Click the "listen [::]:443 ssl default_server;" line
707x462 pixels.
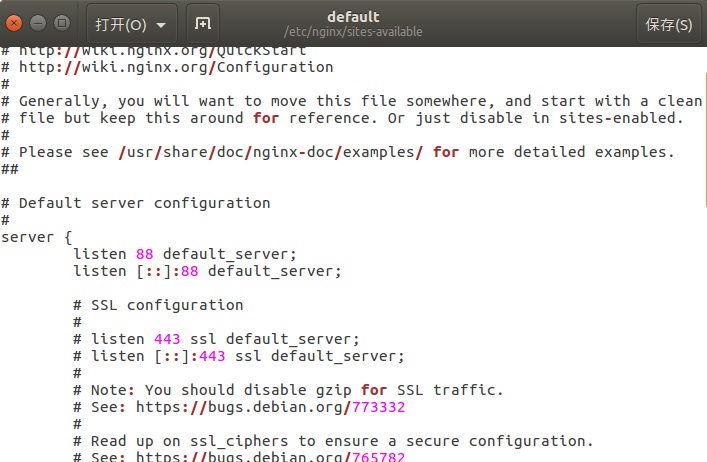tap(247, 356)
